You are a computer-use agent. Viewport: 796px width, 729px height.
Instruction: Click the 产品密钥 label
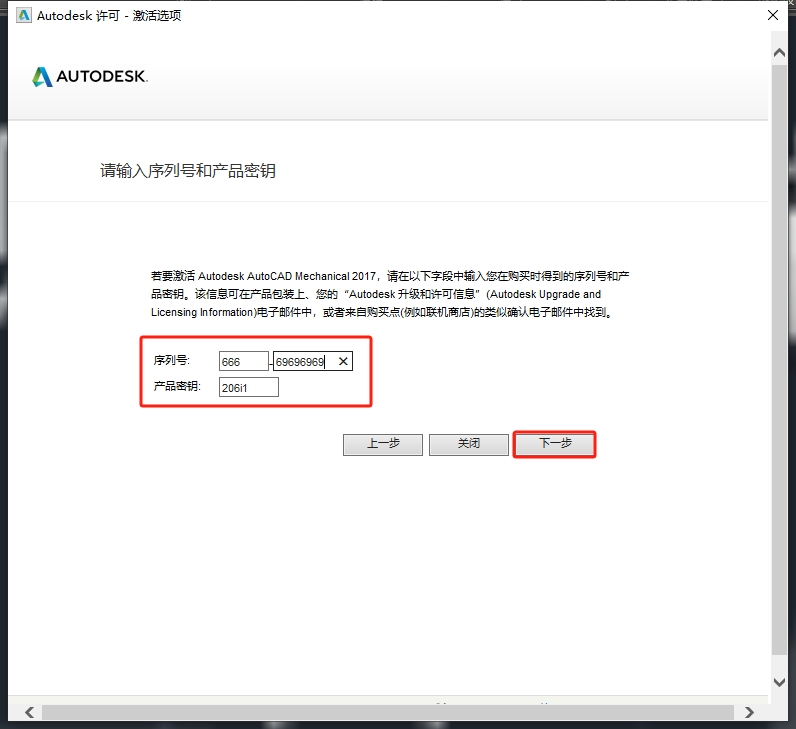pyautogui.click(x=177, y=386)
